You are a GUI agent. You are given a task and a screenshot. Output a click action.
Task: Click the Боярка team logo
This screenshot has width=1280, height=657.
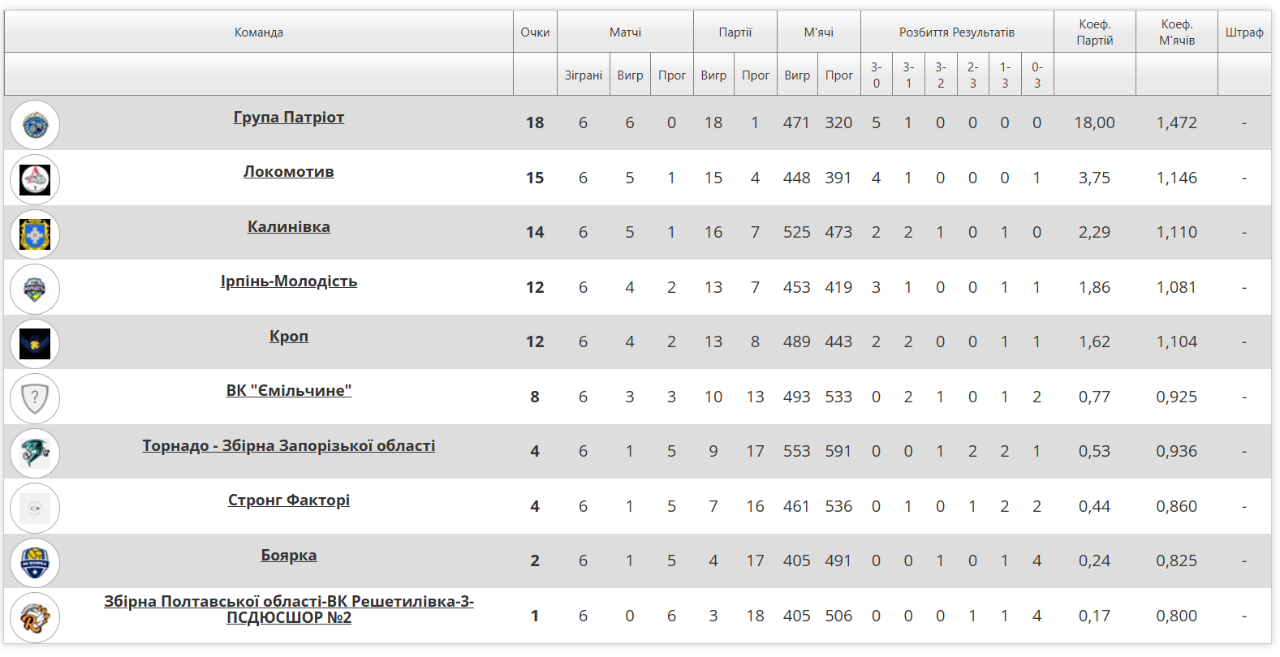pyautogui.click(x=35, y=562)
